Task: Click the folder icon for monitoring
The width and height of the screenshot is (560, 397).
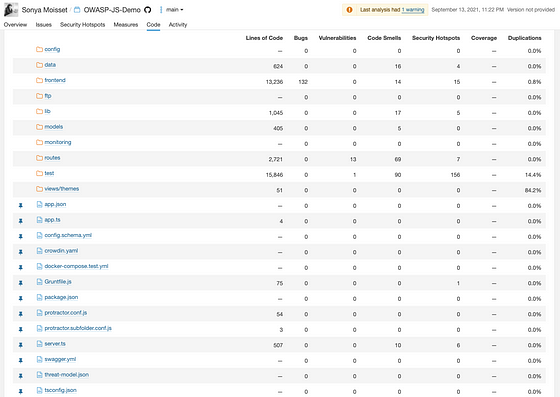Action: click(39, 142)
